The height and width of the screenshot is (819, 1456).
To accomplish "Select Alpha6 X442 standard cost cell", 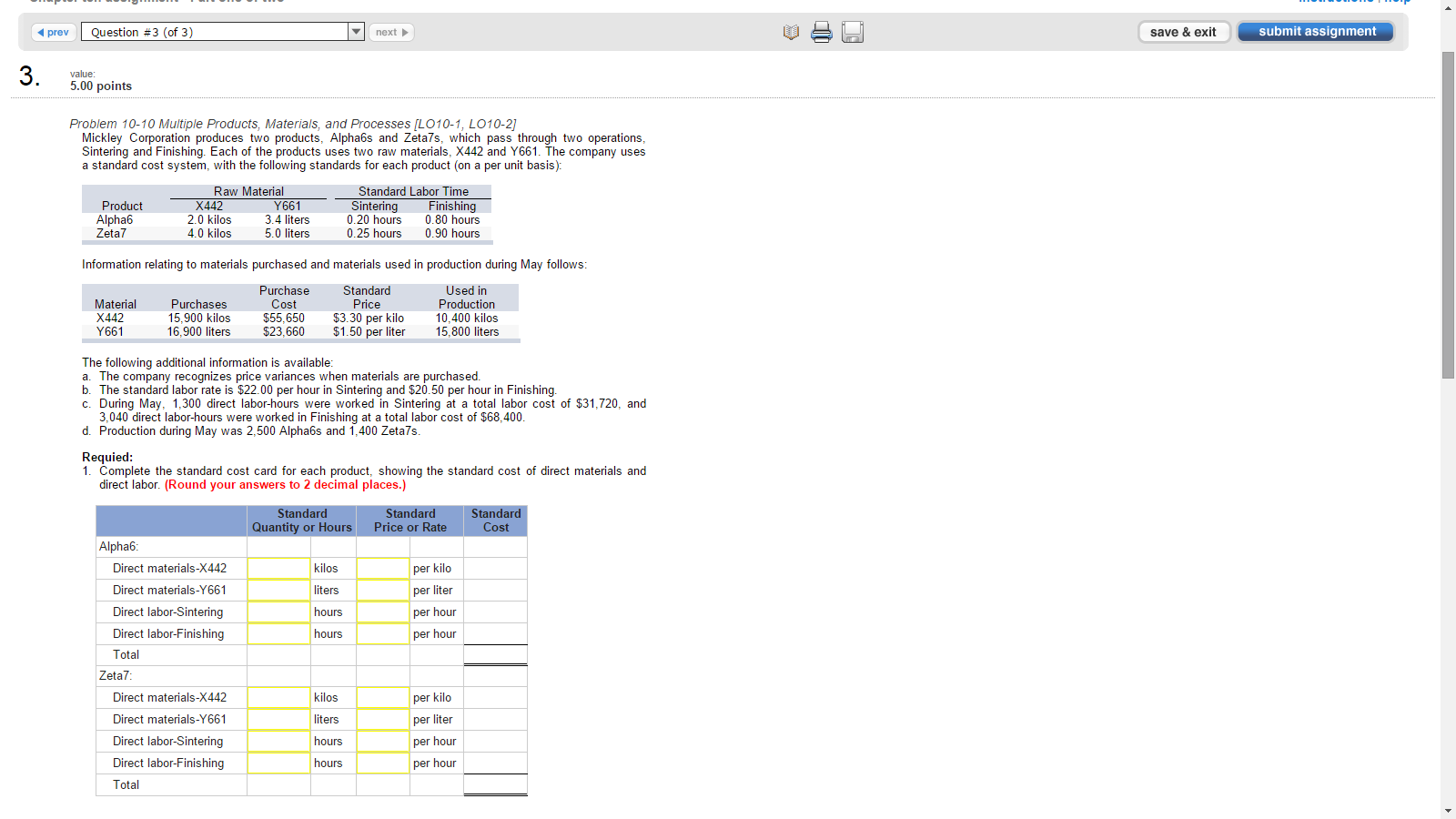I will coord(496,569).
